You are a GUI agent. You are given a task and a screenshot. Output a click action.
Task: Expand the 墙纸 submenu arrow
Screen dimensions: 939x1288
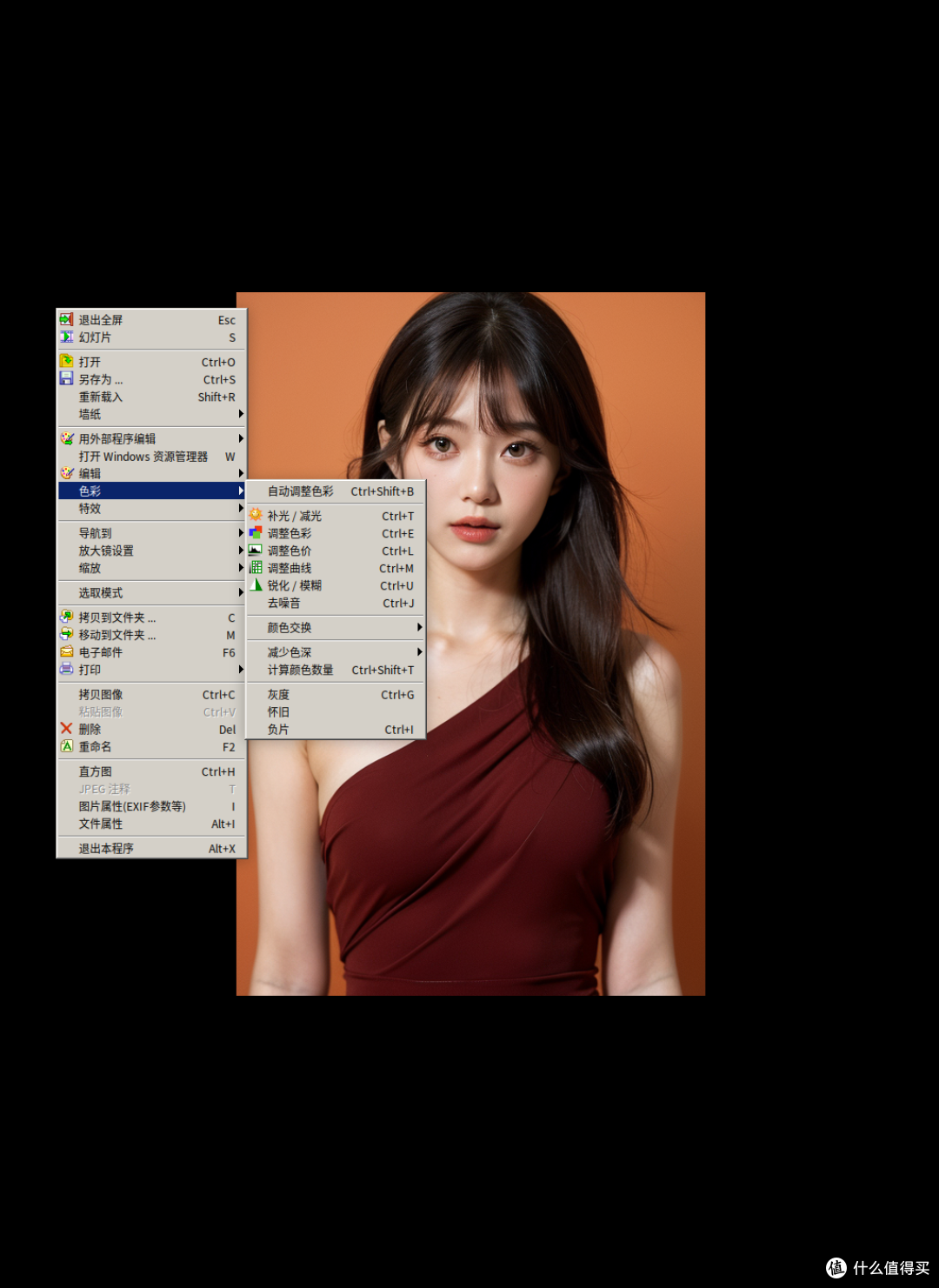pyautogui.click(x=241, y=414)
